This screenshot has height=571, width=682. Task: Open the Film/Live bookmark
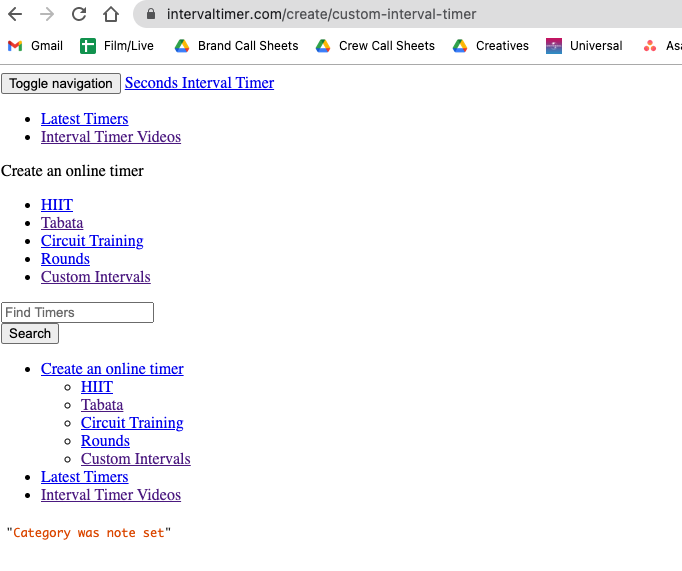pyautogui.click(x=117, y=46)
